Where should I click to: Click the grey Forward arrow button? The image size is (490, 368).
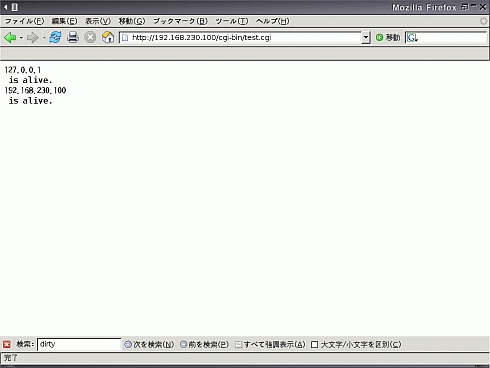[x=33, y=37]
